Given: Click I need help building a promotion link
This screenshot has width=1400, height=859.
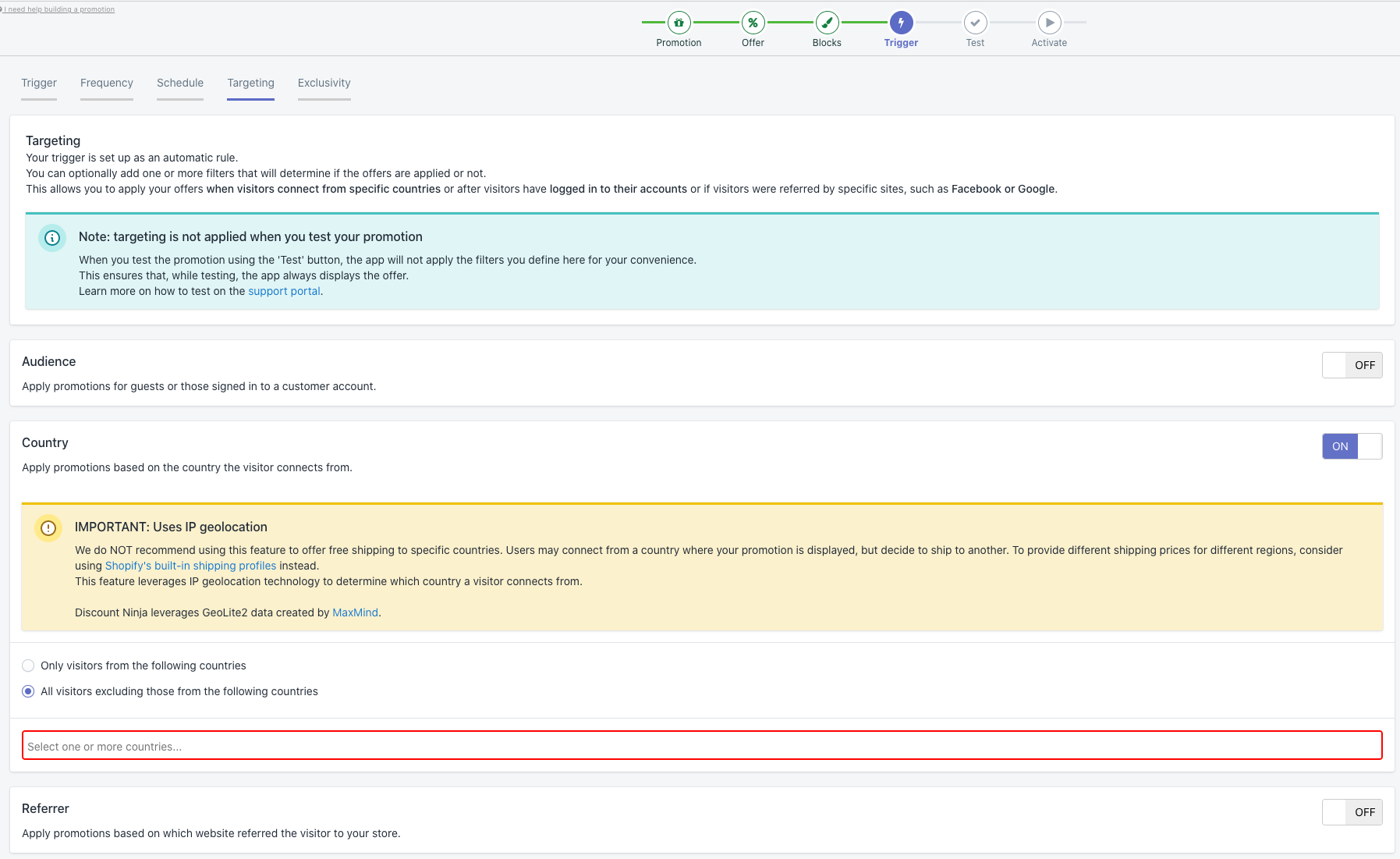Looking at the screenshot, I should coord(58,9).
